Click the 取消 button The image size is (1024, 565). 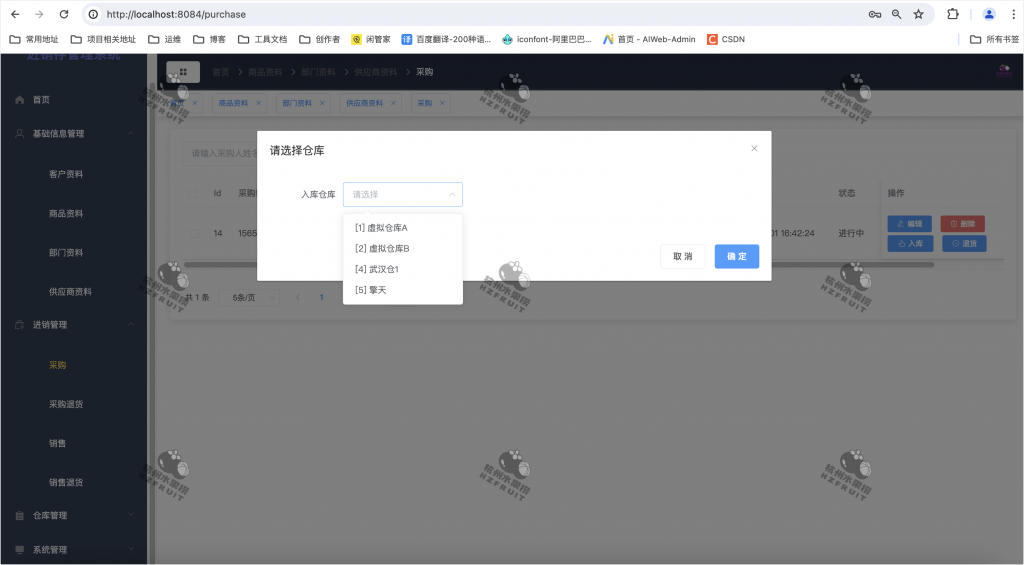(x=682, y=256)
